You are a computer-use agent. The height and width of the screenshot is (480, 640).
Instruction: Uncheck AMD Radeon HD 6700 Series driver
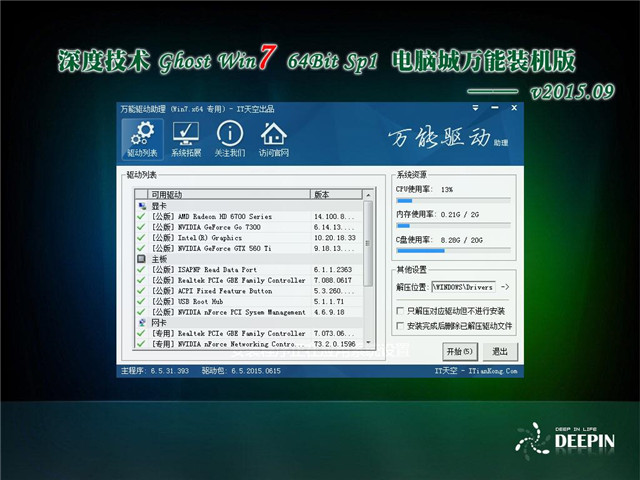coord(141,216)
